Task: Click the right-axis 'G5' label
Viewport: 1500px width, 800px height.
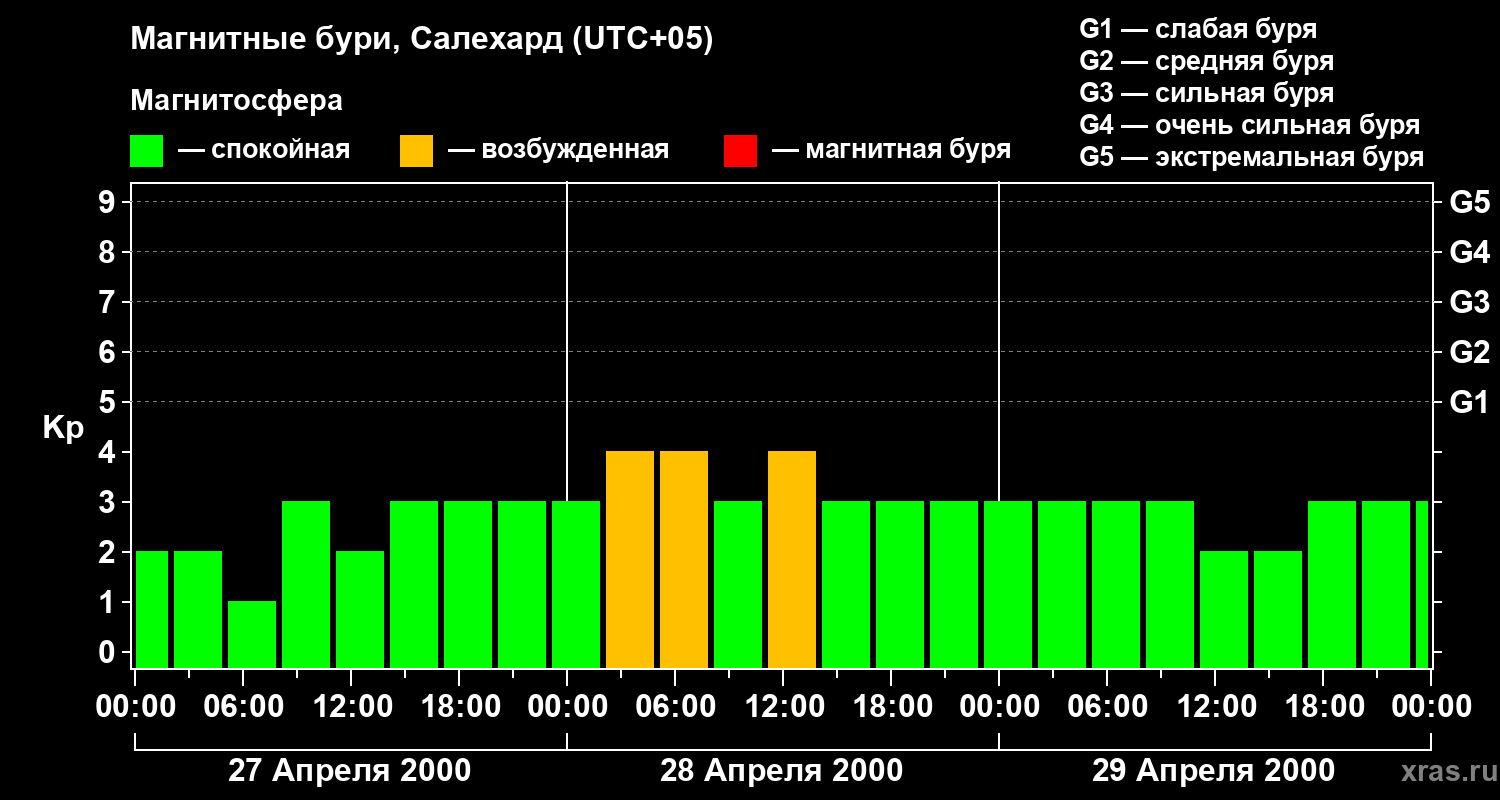Action: pos(1469,202)
